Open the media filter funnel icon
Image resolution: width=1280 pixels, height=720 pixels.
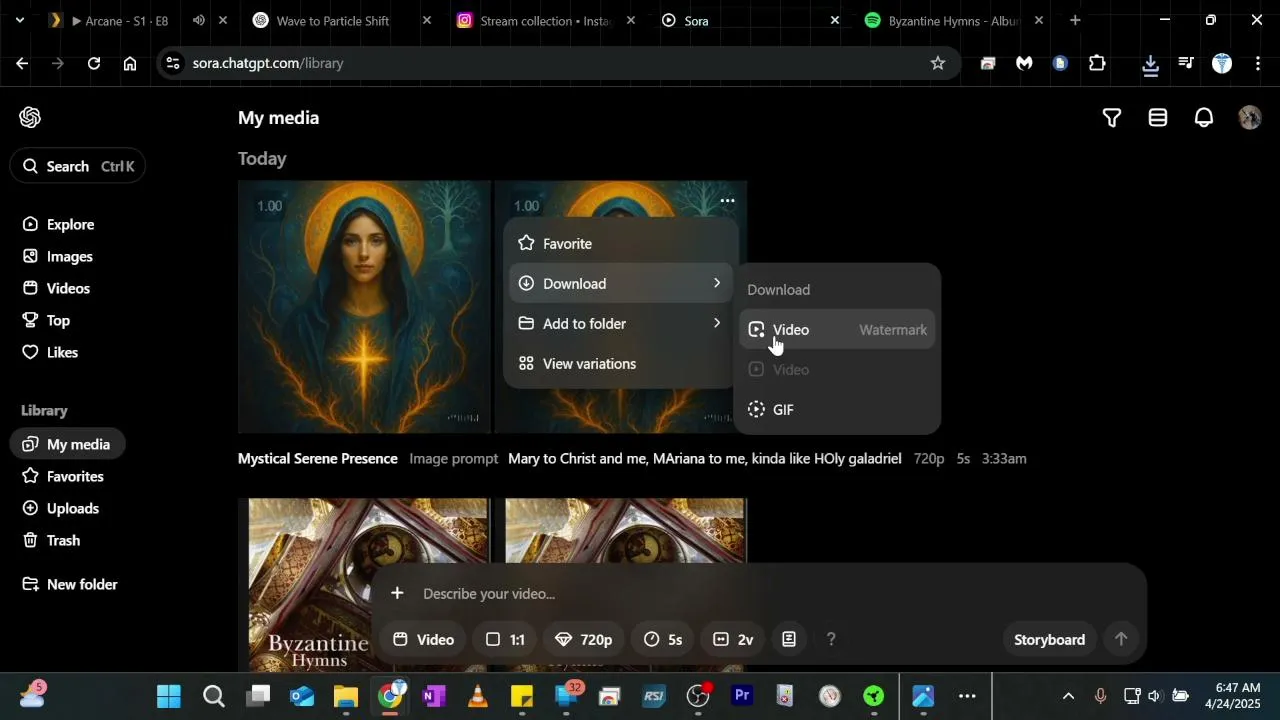click(1111, 118)
